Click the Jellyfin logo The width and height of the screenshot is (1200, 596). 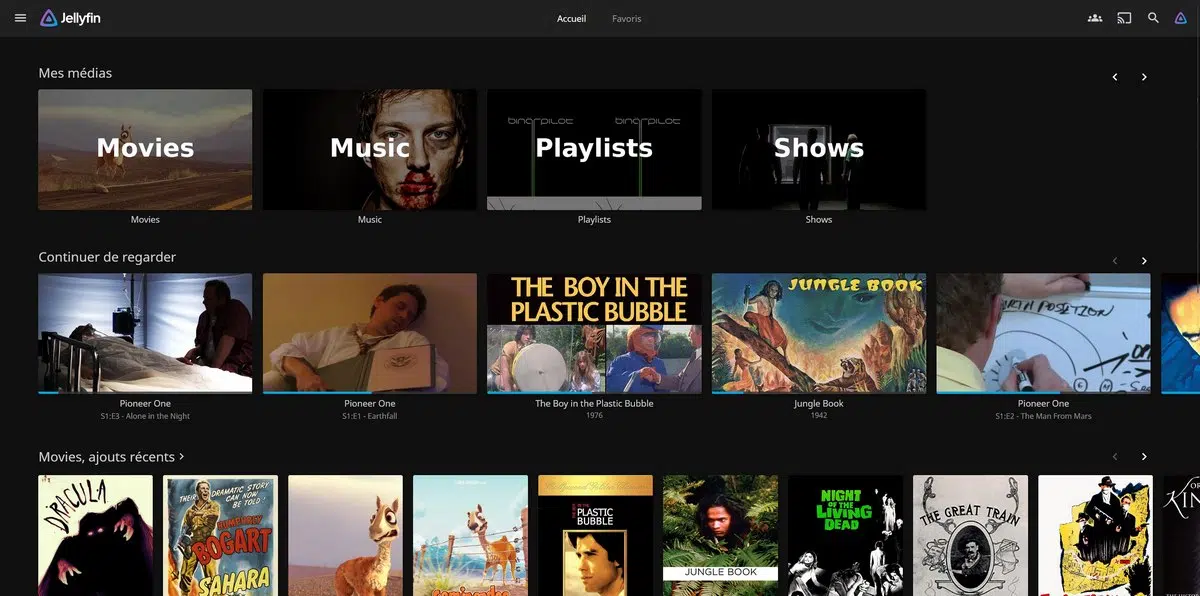pyautogui.click(x=71, y=18)
